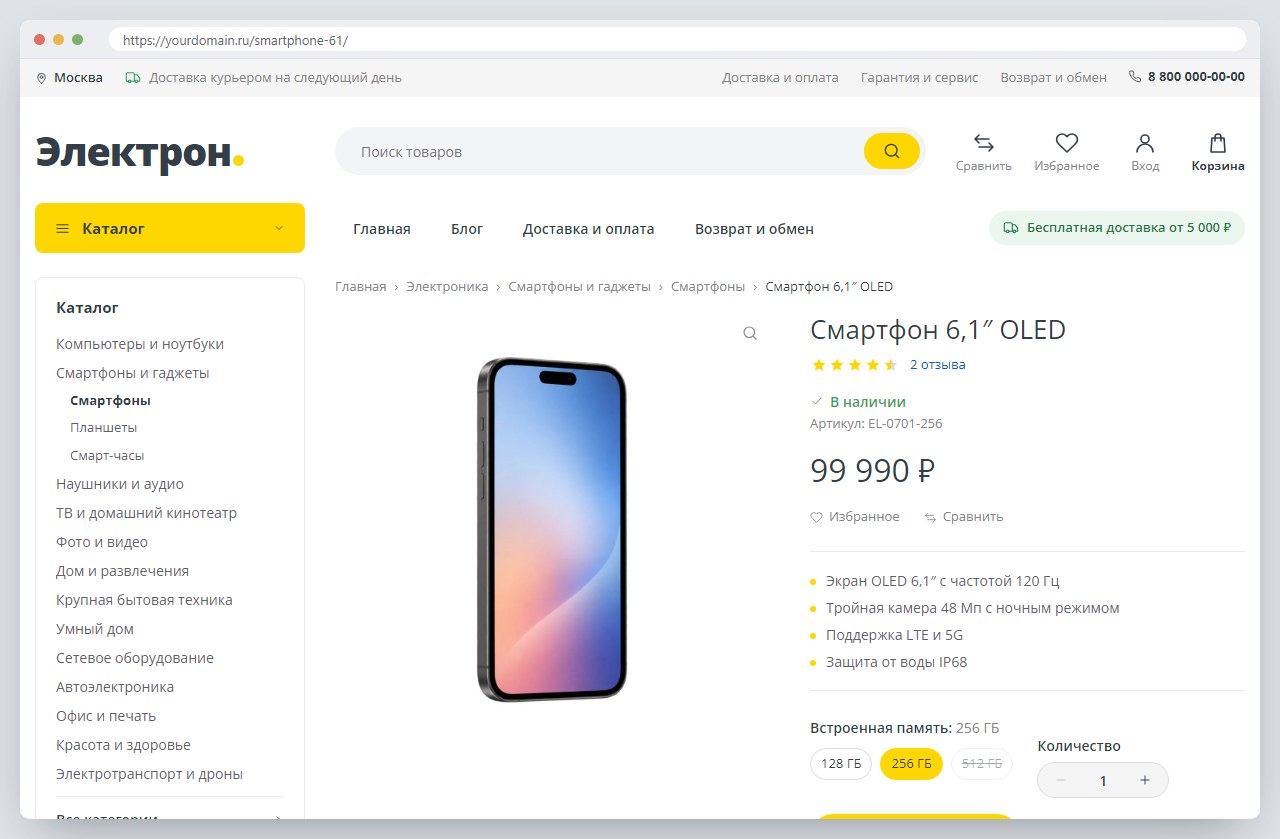Open the Блог menu item
1280x839 pixels.
(467, 229)
